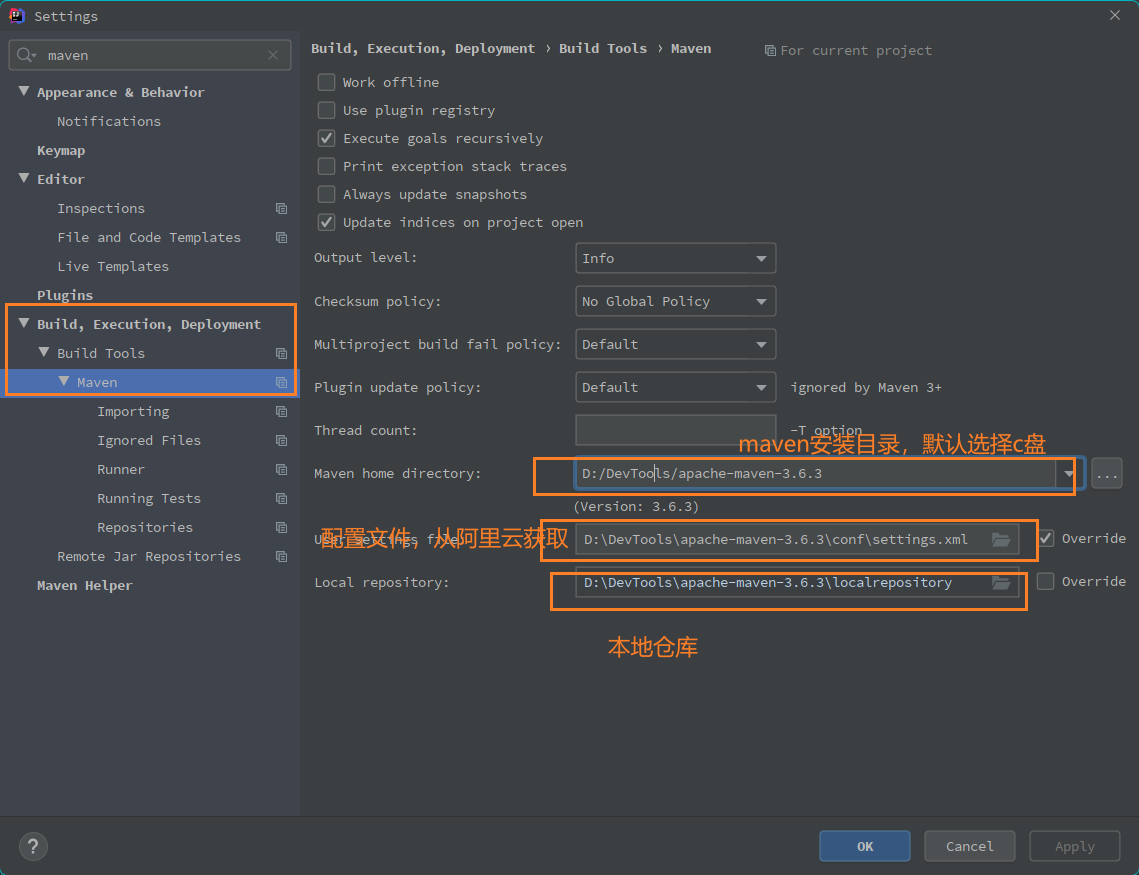Select Live Templates settings
Image resolution: width=1139 pixels, height=875 pixels.
point(113,266)
